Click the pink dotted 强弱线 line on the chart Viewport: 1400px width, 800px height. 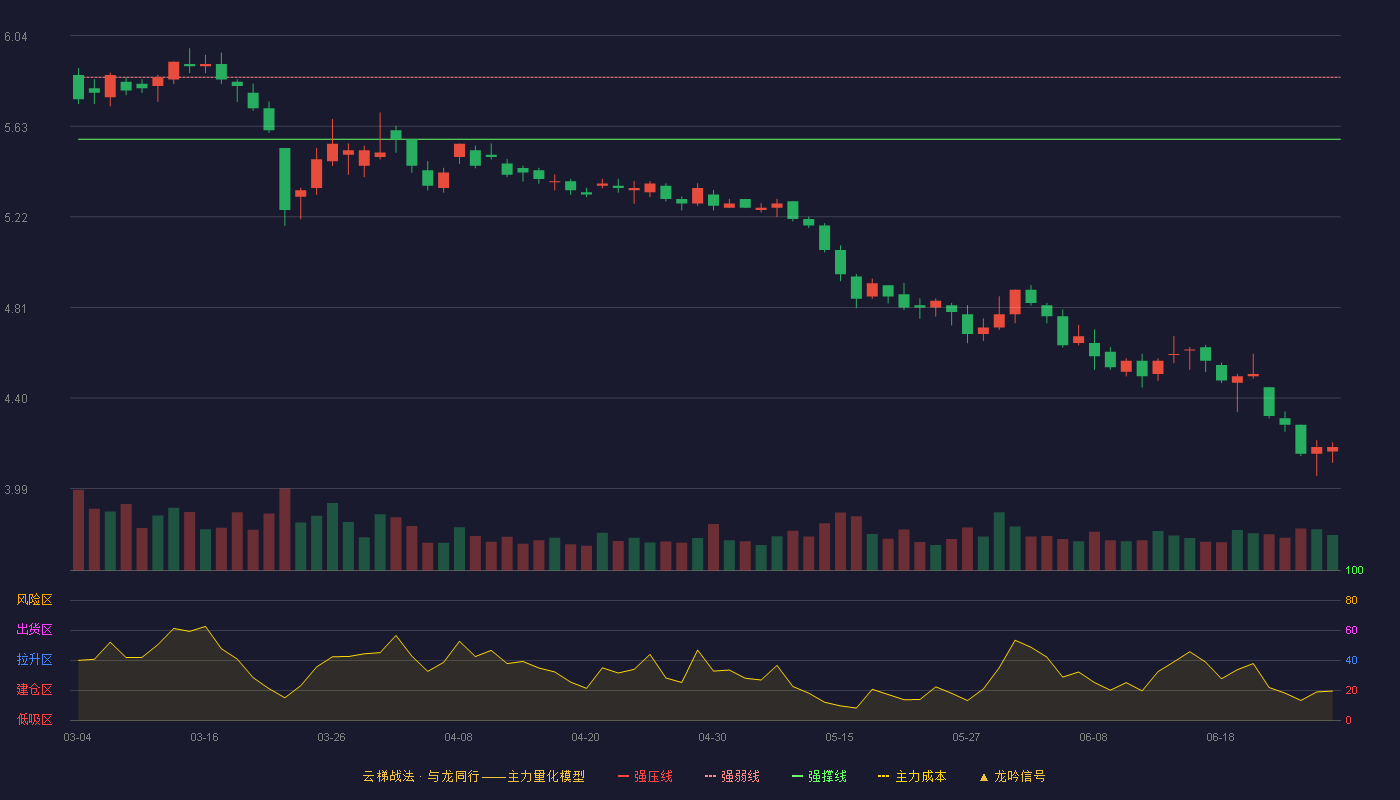click(710, 77)
